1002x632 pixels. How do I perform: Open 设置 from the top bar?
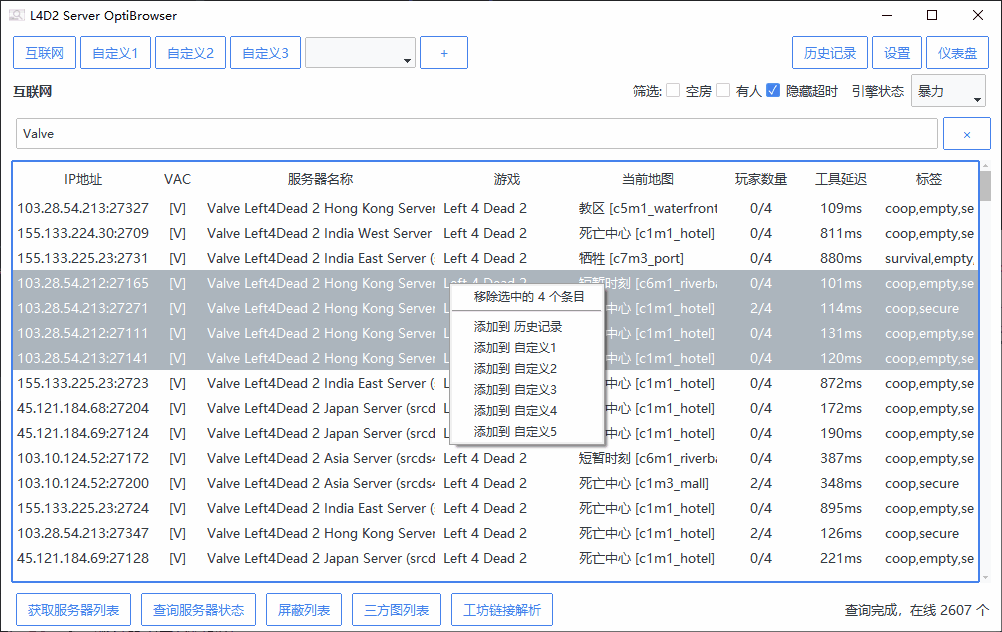(x=897, y=53)
